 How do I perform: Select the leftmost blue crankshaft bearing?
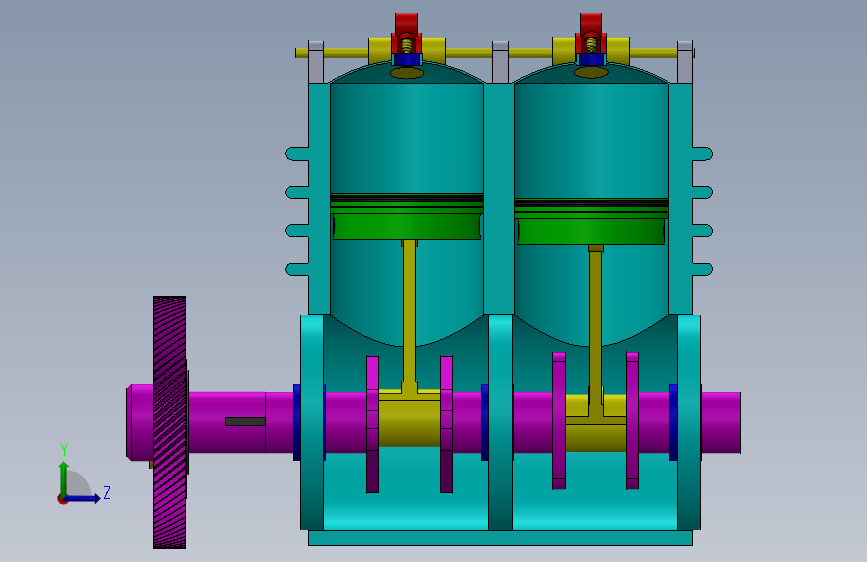[297, 422]
